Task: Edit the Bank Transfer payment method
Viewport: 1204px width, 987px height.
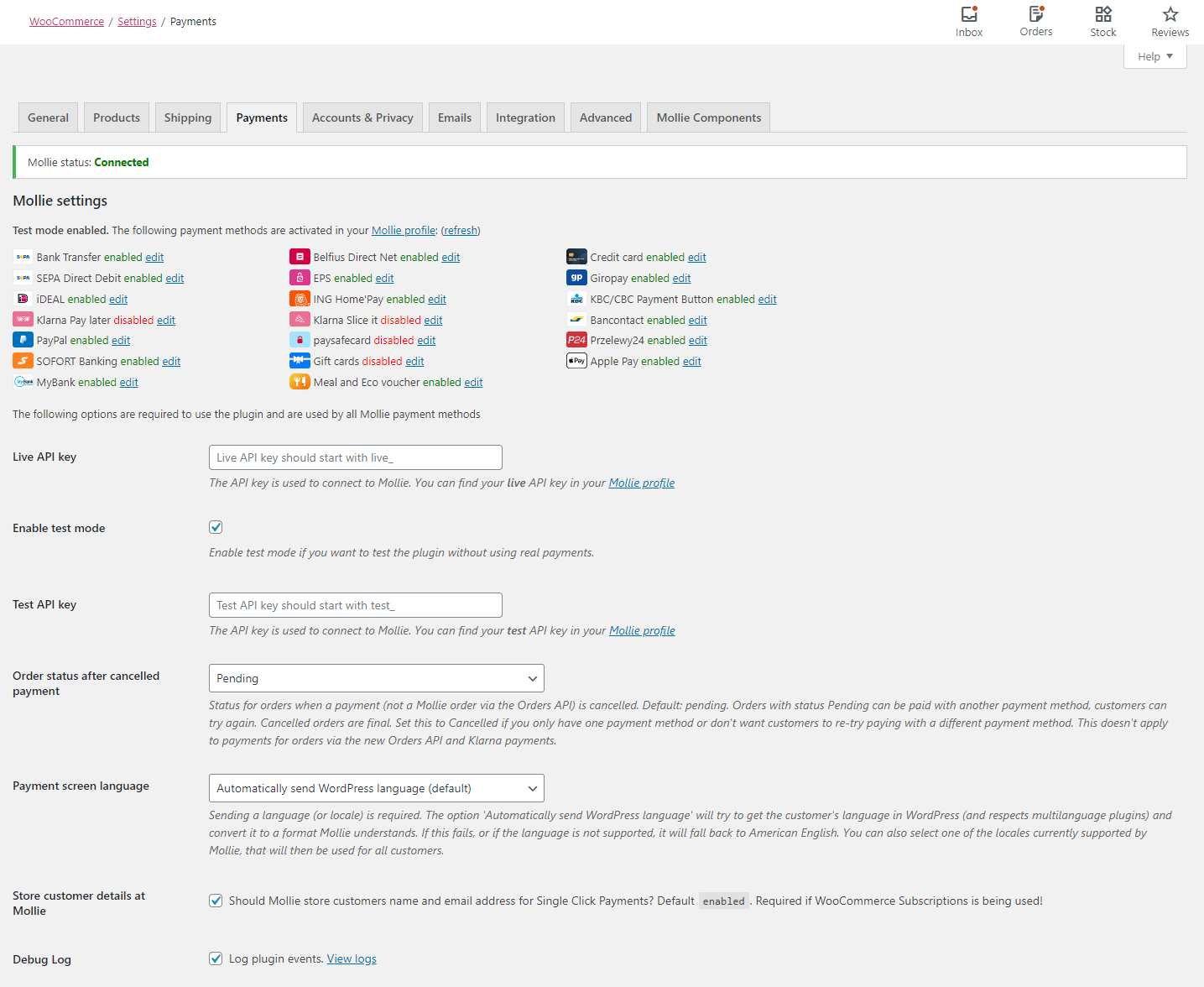Action: [154, 257]
